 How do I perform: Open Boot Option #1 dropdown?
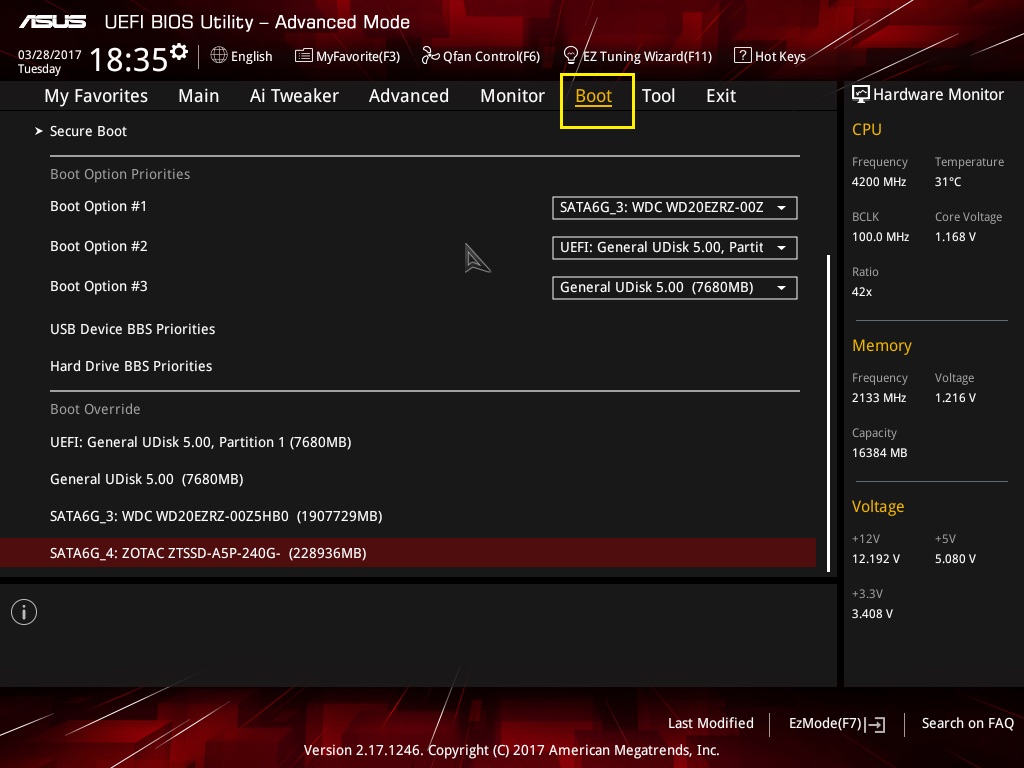[x=675, y=208]
